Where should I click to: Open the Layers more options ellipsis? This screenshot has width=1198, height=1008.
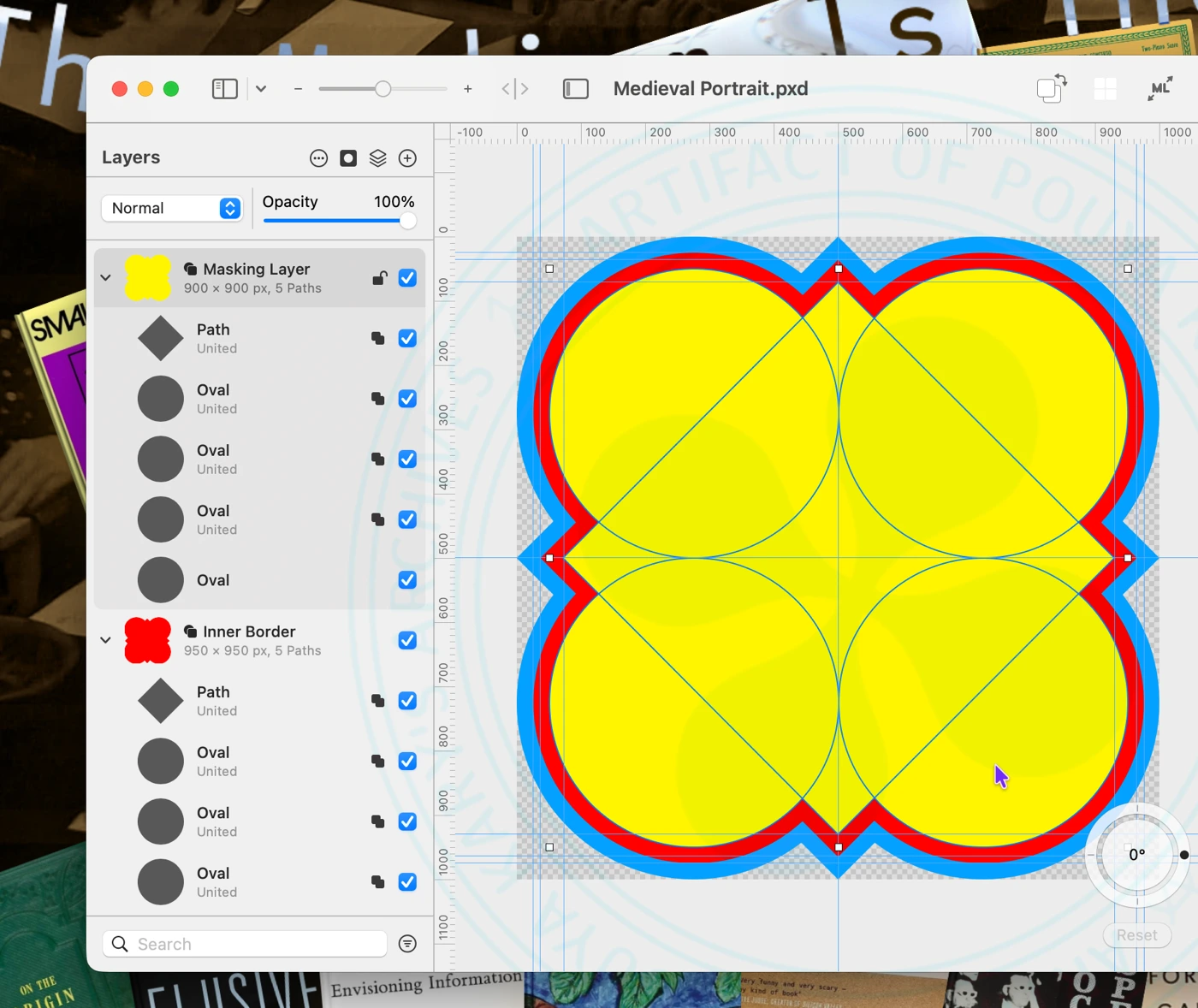coord(318,158)
